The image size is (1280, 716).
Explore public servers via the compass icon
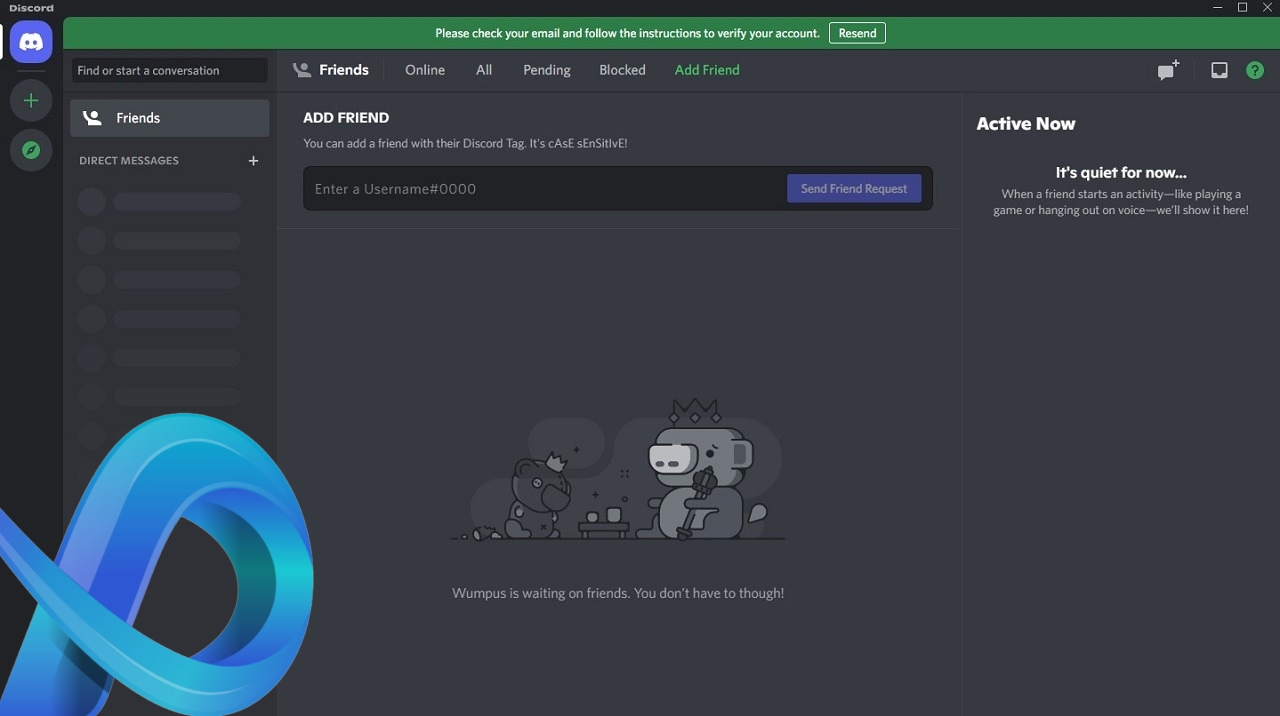click(x=31, y=150)
